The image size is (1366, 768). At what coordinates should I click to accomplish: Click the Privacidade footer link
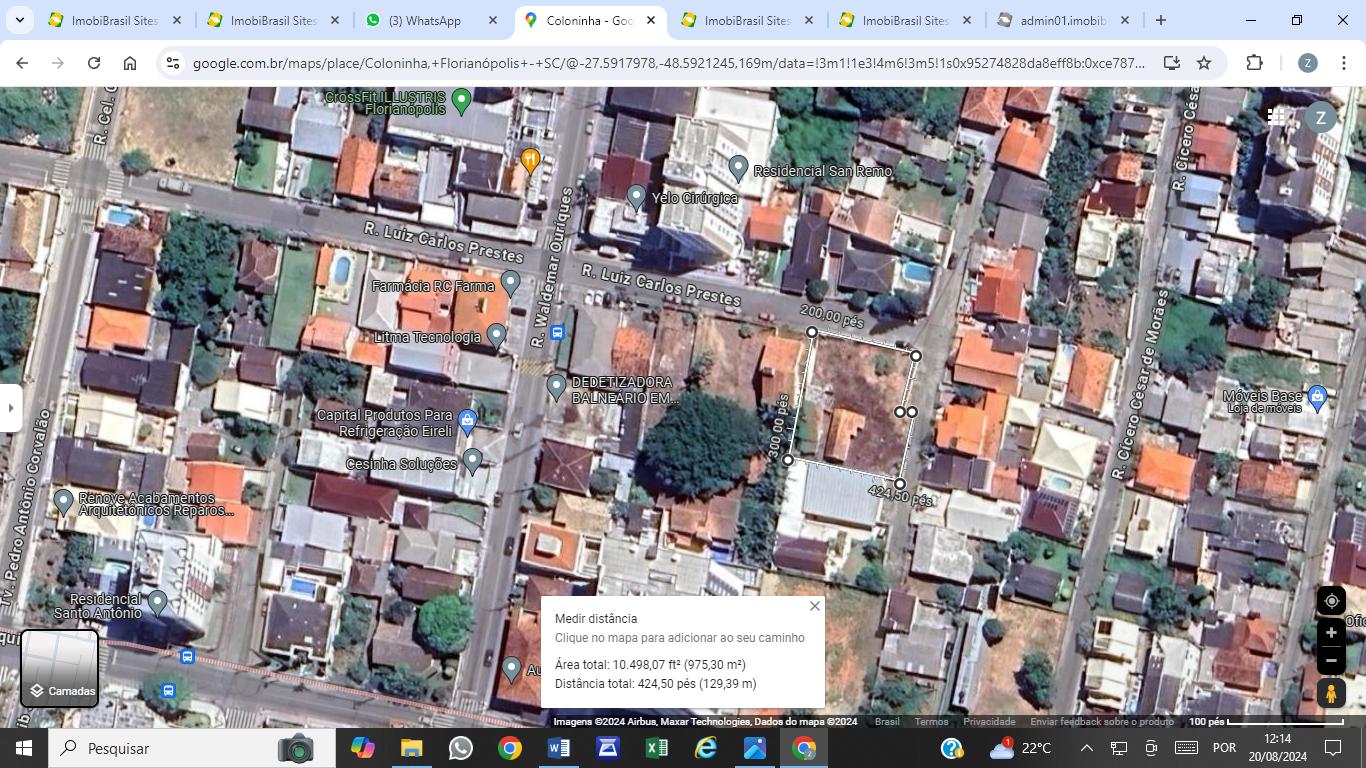[989, 722]
